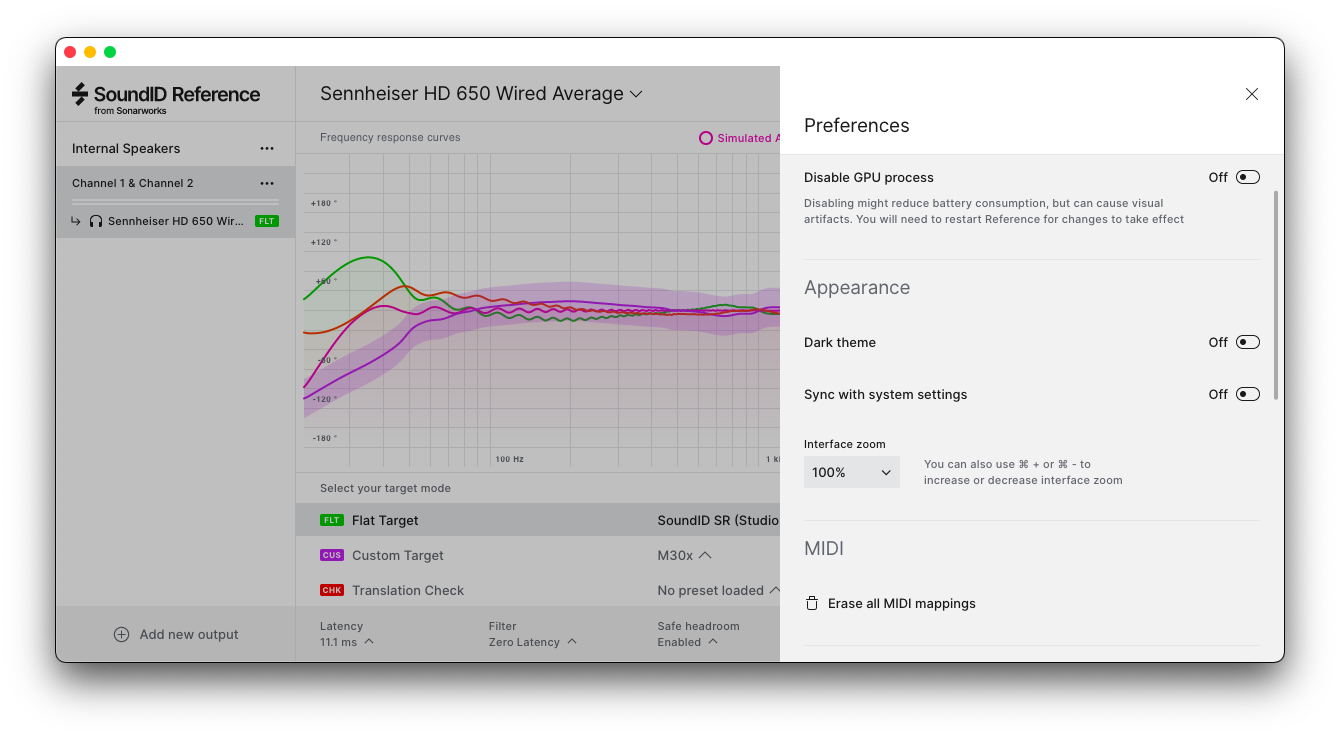Click the trash icon to erase MIDI mappings
Screen dimensions: 1340x736
point(812,604)
